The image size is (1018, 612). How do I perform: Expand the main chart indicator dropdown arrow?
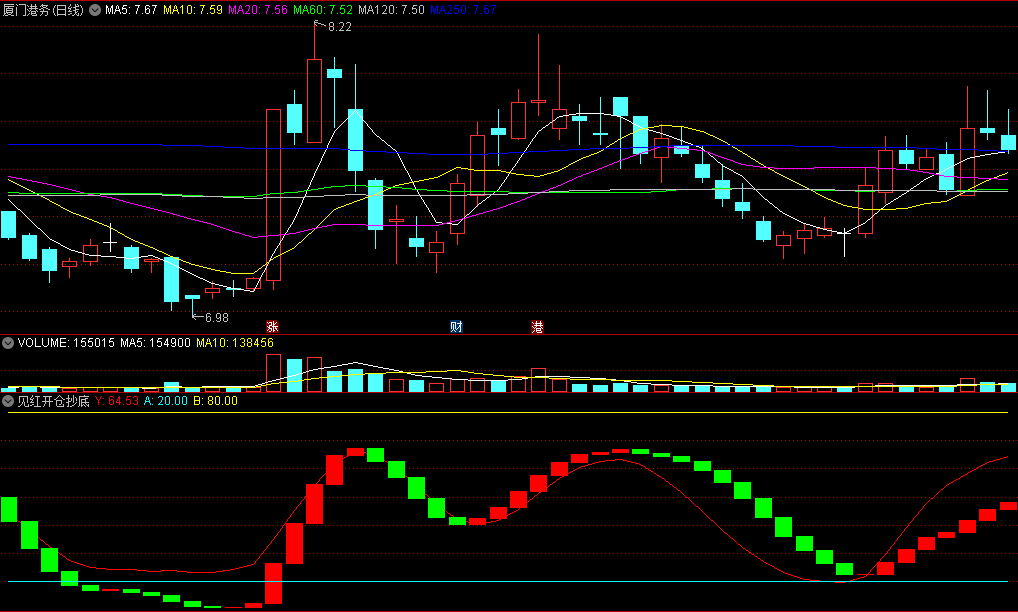[95, 10]
